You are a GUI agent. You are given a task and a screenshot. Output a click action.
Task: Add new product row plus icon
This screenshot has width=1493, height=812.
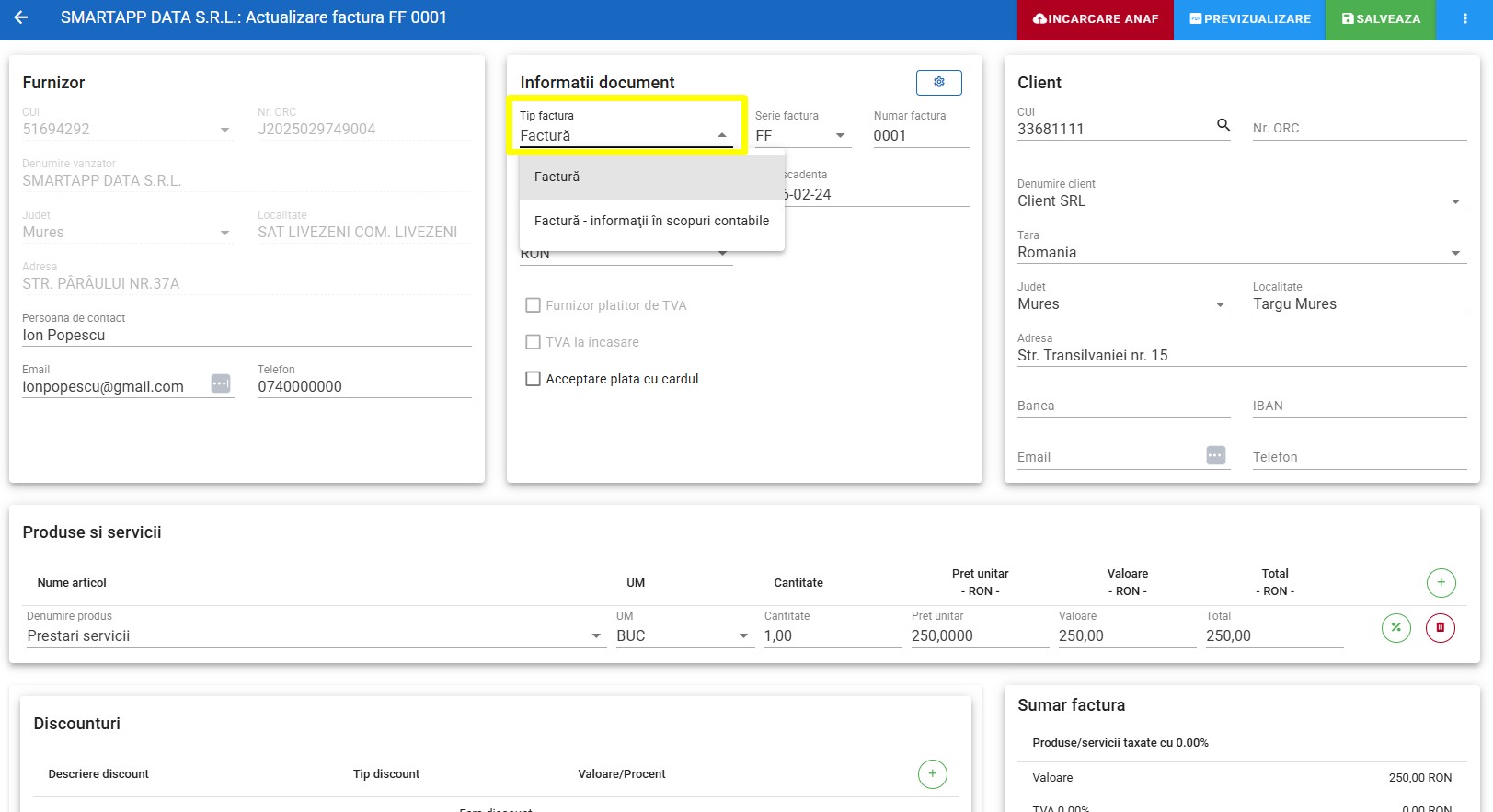(x=1441, y=582)
